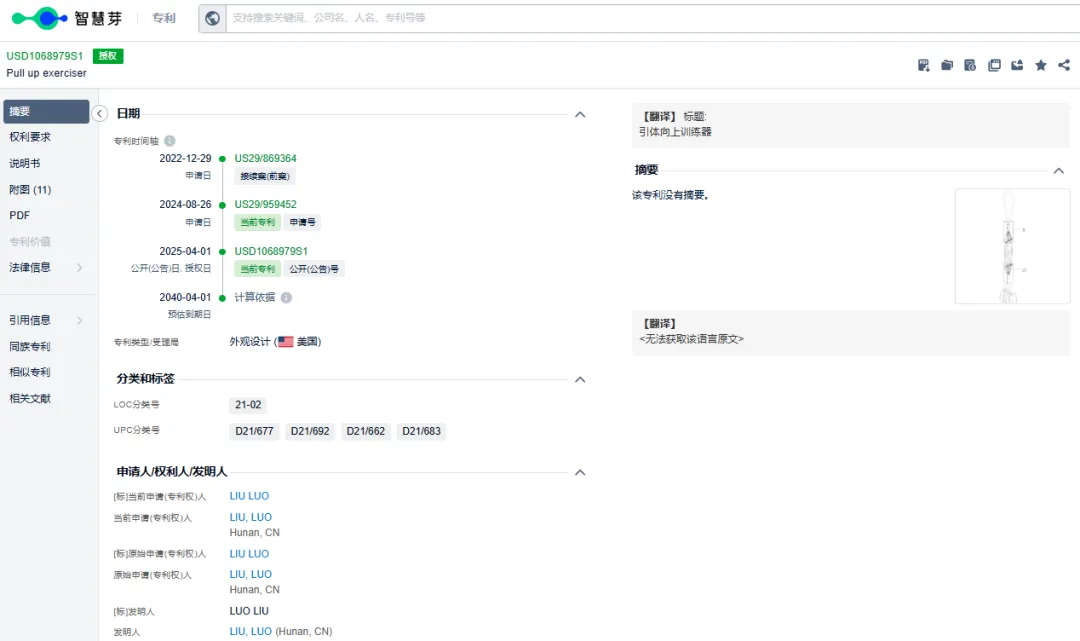Collapse the sidebar with the round arrow button
Image resolution: width=1080 pixels, height=641 pixels.
(99, 114)
